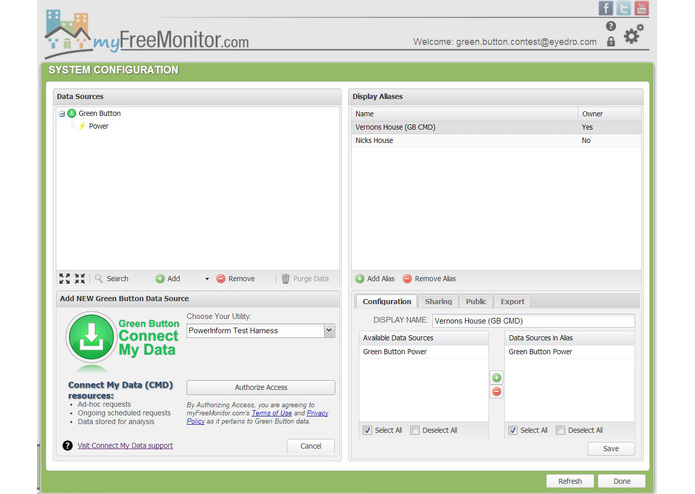Viewport: 695px width, 494px height.
Task: Click Purge Data trash button
Action: [x=305, y=279]
